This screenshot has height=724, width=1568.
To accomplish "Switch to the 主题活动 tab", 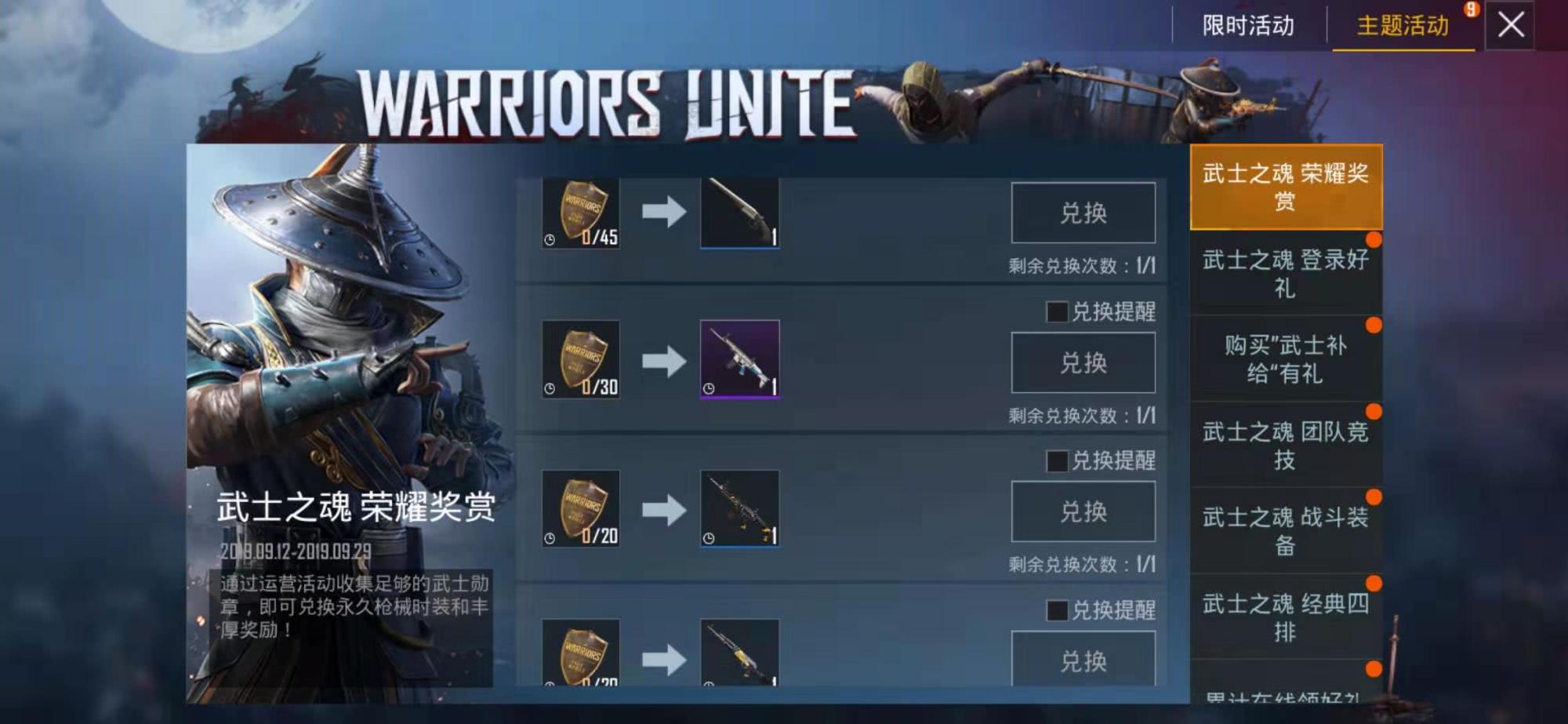I will [1403, 26].
